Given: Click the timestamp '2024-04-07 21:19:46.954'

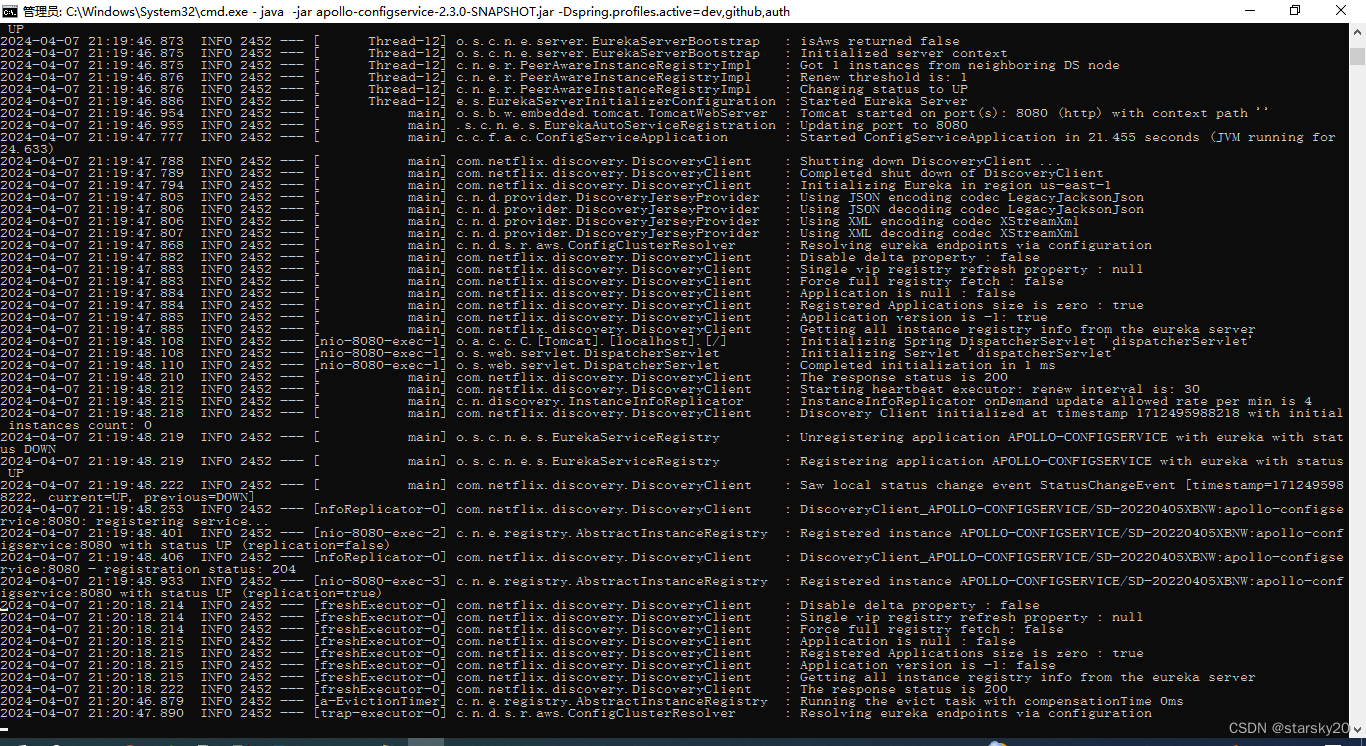Looking at the screenshot, I should [92, 113].
